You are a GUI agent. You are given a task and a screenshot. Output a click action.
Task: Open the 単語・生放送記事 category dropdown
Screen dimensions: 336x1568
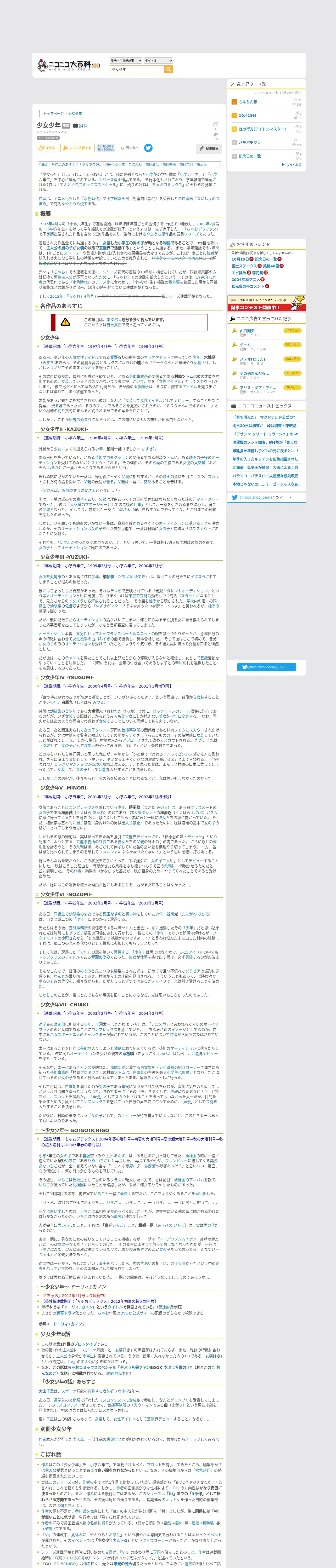point(126,61)
